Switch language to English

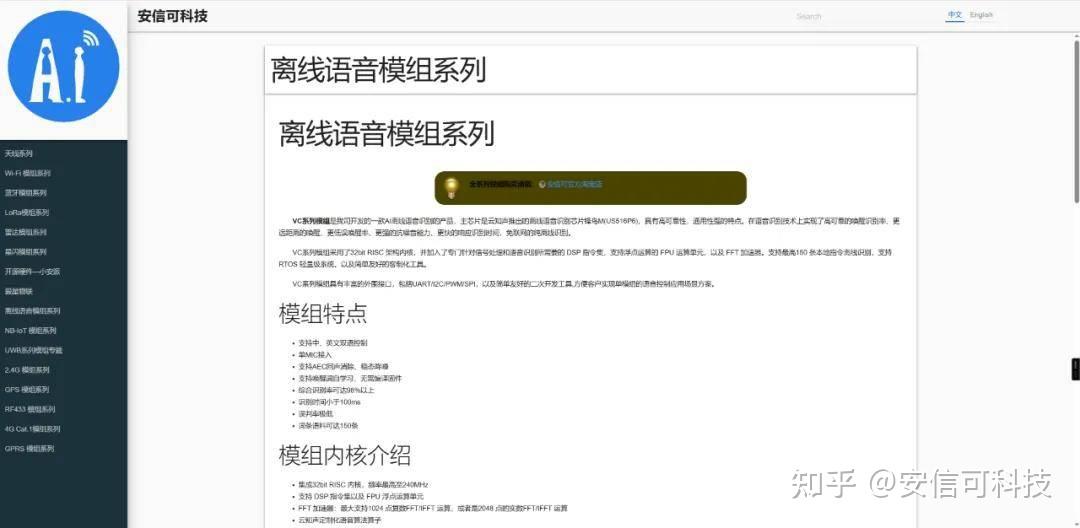982,15
